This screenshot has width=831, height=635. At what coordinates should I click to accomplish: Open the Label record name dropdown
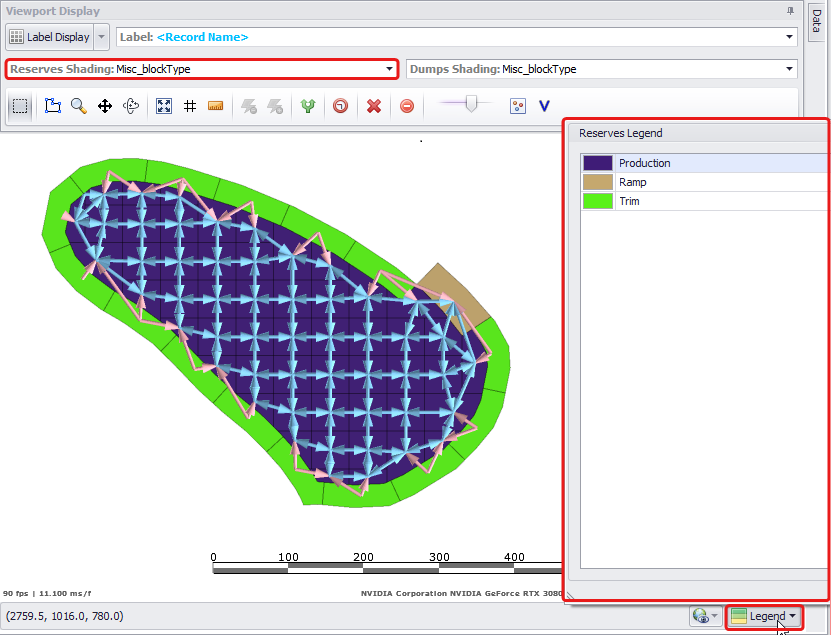[790, 37]
